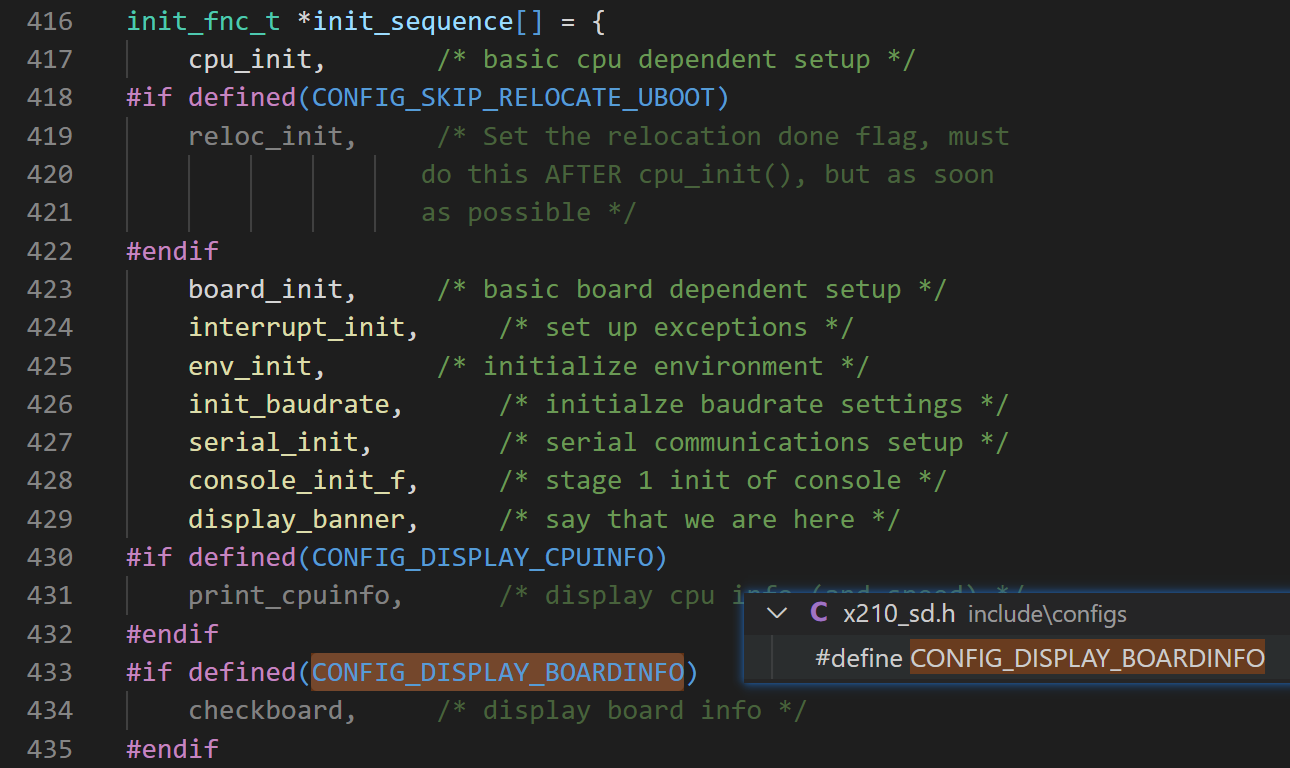
Task: Click line number 427
Action: [49, 442]
